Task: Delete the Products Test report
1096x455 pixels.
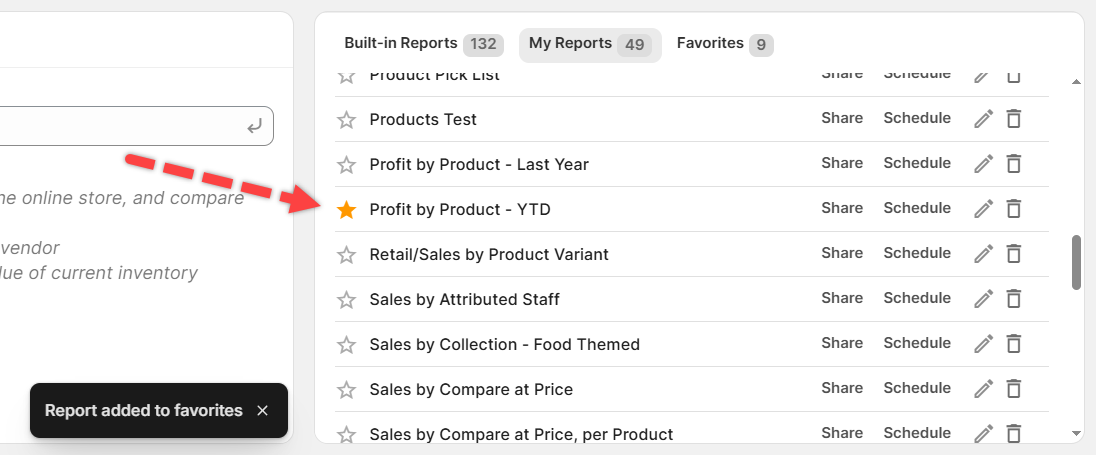Action: 1013,119
